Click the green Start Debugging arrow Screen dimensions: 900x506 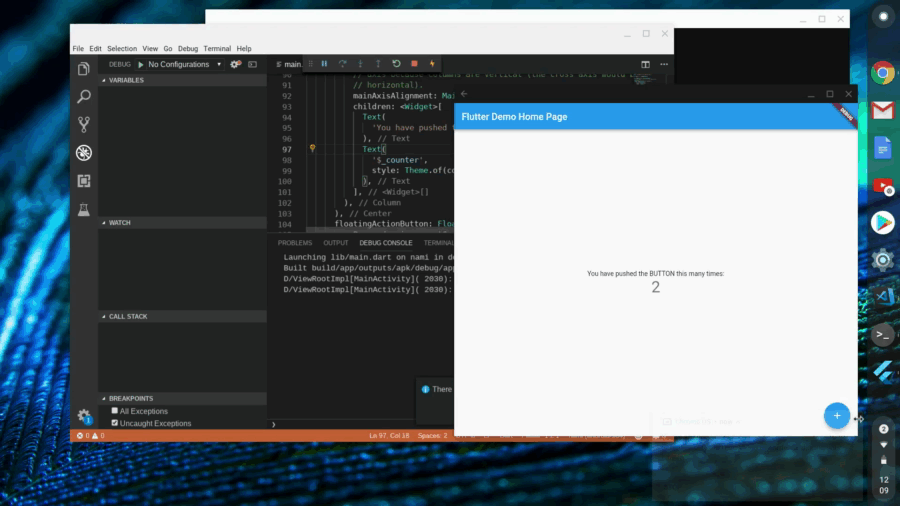[141, 64]
